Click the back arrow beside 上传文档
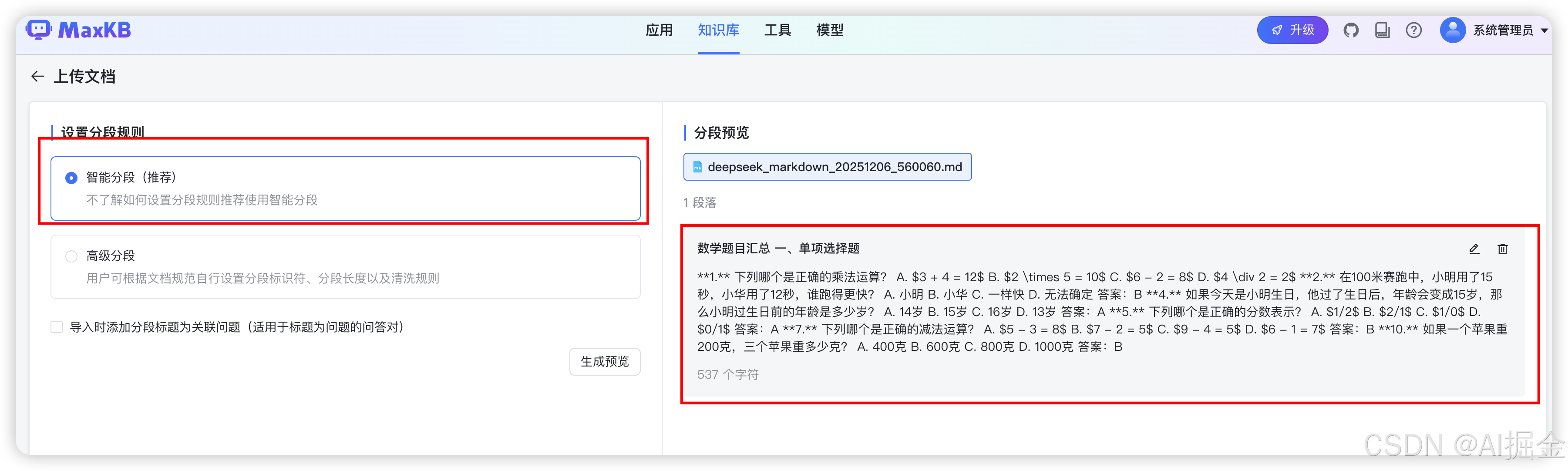Screen dimensions: 1568x471 [37, 76]
